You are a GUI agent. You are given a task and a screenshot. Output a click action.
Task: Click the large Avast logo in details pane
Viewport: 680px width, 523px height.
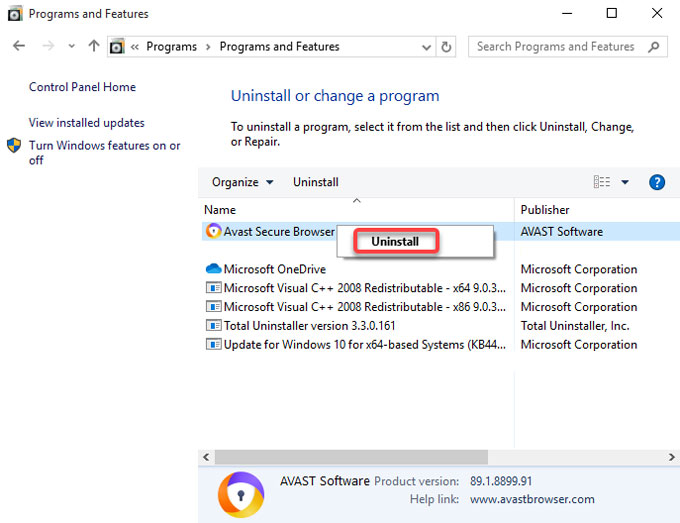241,495
